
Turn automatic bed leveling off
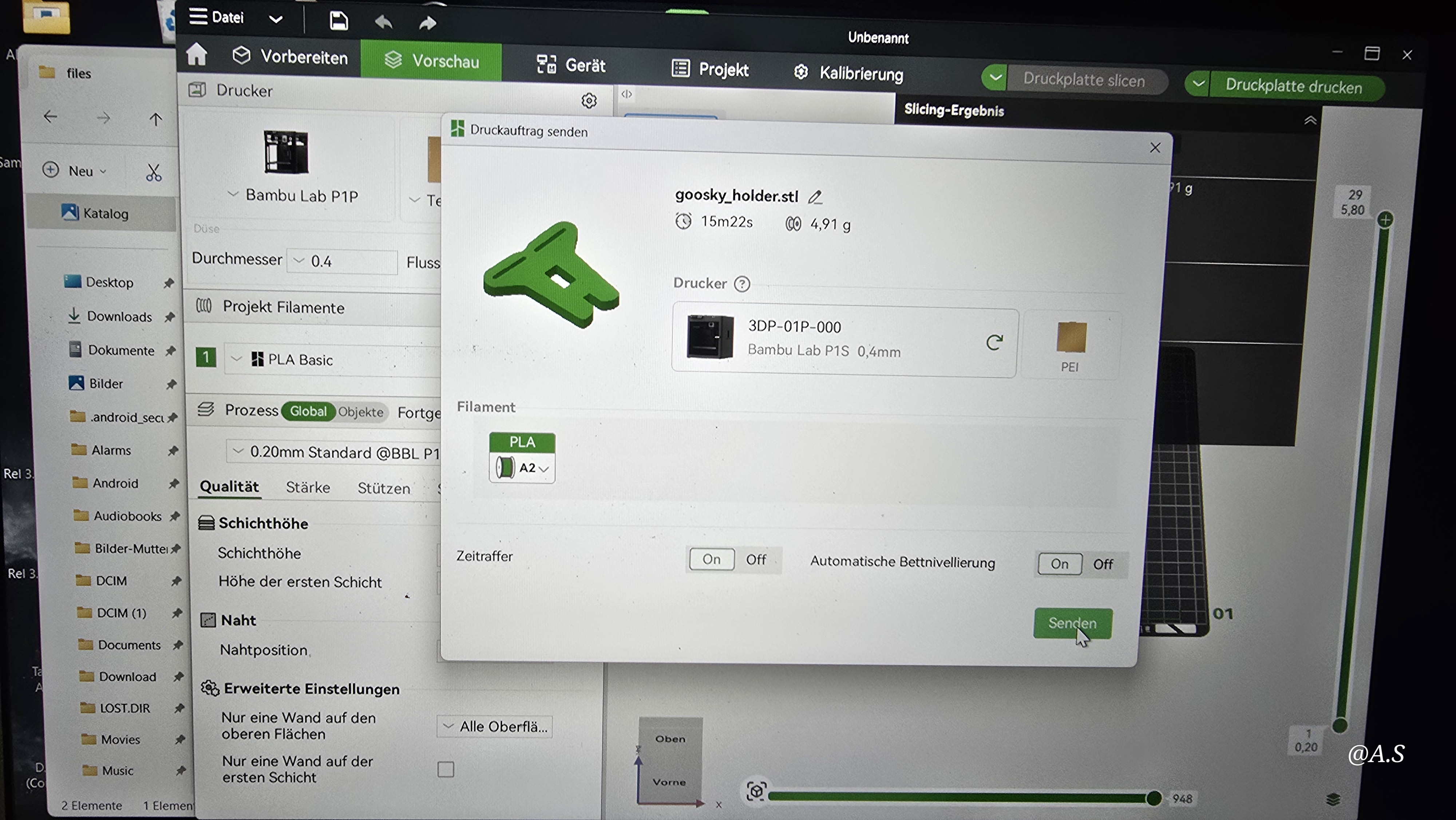1102,564
